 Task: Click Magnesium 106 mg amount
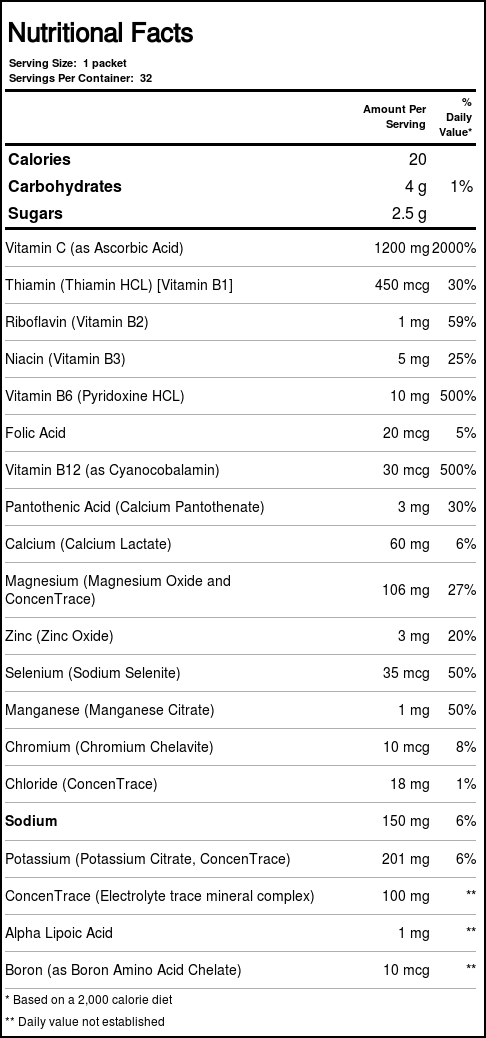click(405, 589)
